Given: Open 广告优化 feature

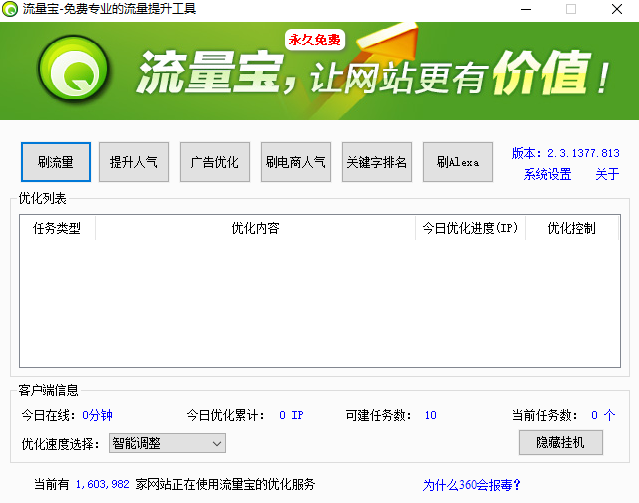Looking at the screenshot, I should [215, 162].
